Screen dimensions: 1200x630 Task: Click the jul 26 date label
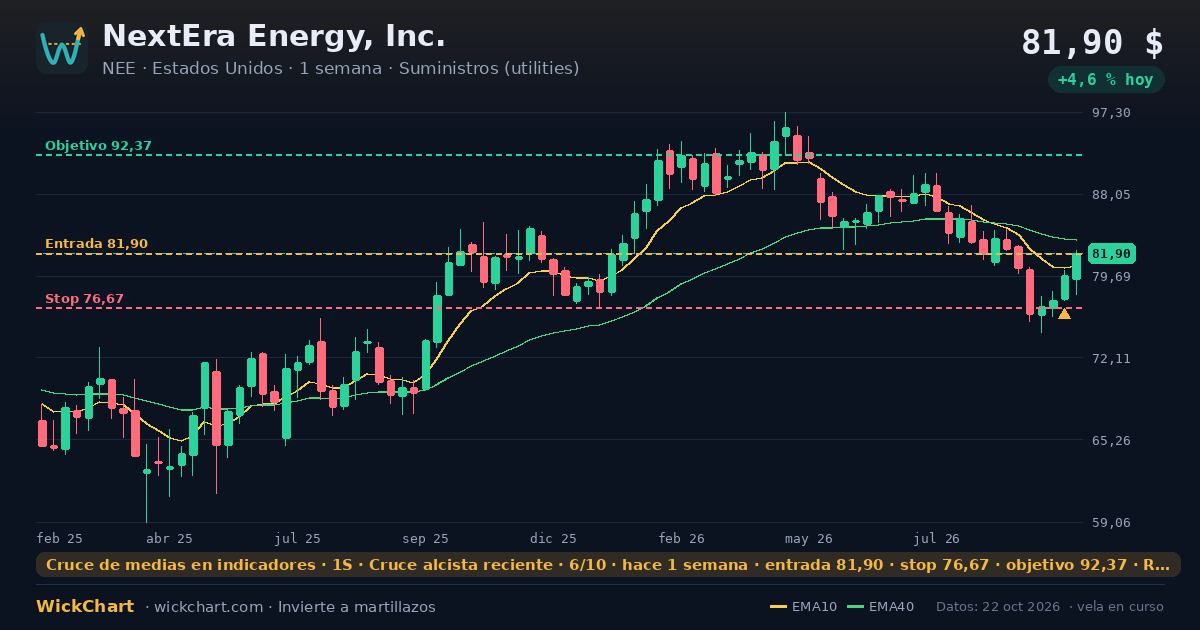point(937,538)
